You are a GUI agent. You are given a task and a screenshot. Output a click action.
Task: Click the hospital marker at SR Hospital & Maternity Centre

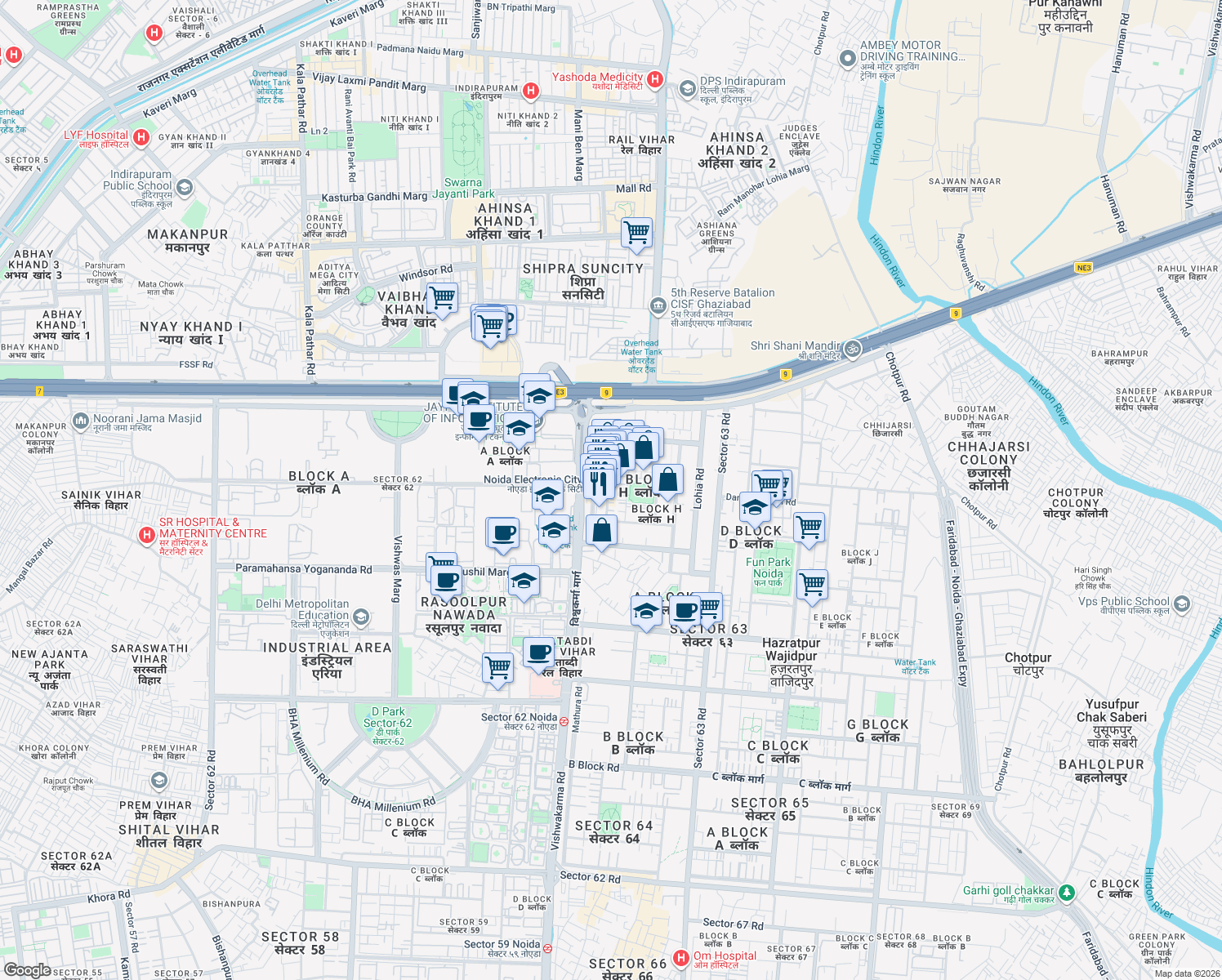click(x=148, y=533)
